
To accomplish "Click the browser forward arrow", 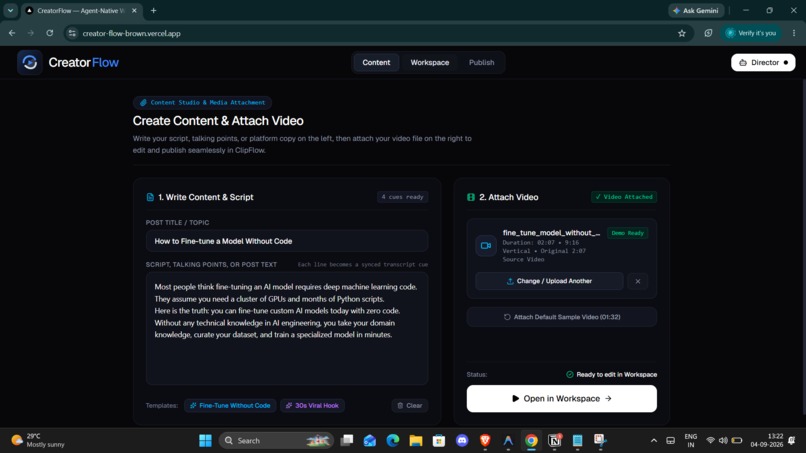I will [x=30, y=33].
